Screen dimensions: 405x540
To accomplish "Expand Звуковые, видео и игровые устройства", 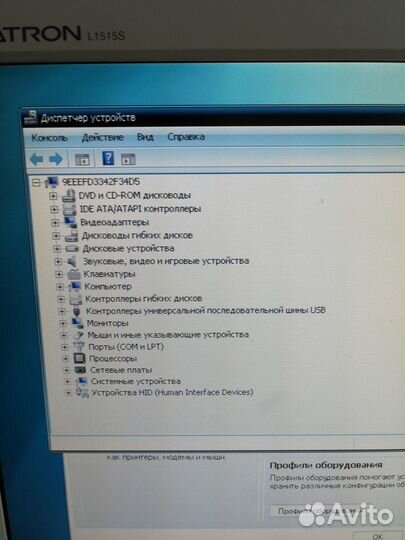I will [x=58, y=262].
